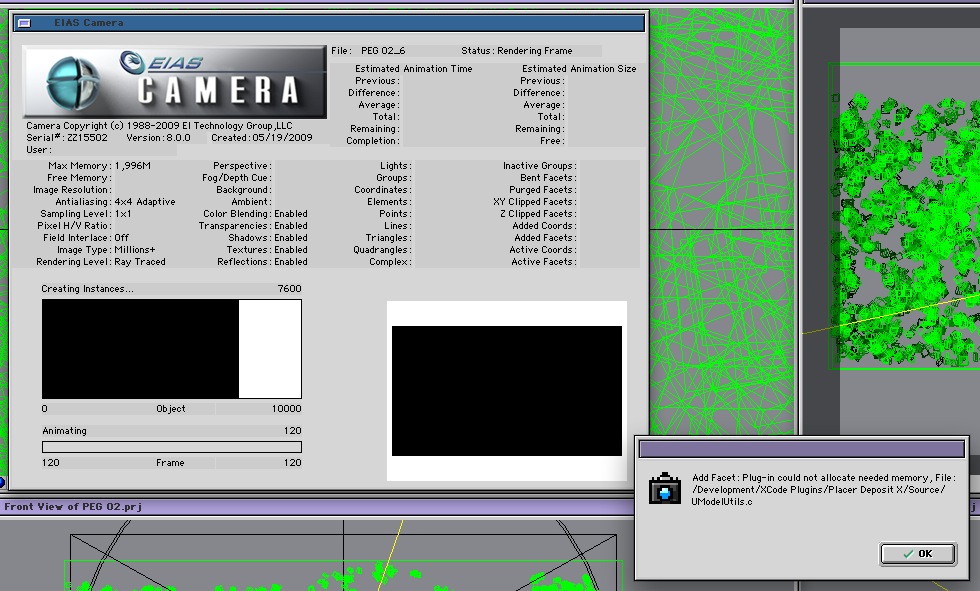Viewport: 980px width, 591px height.
Task: Click the black render preview image
Action: click(x=506, y=391)
